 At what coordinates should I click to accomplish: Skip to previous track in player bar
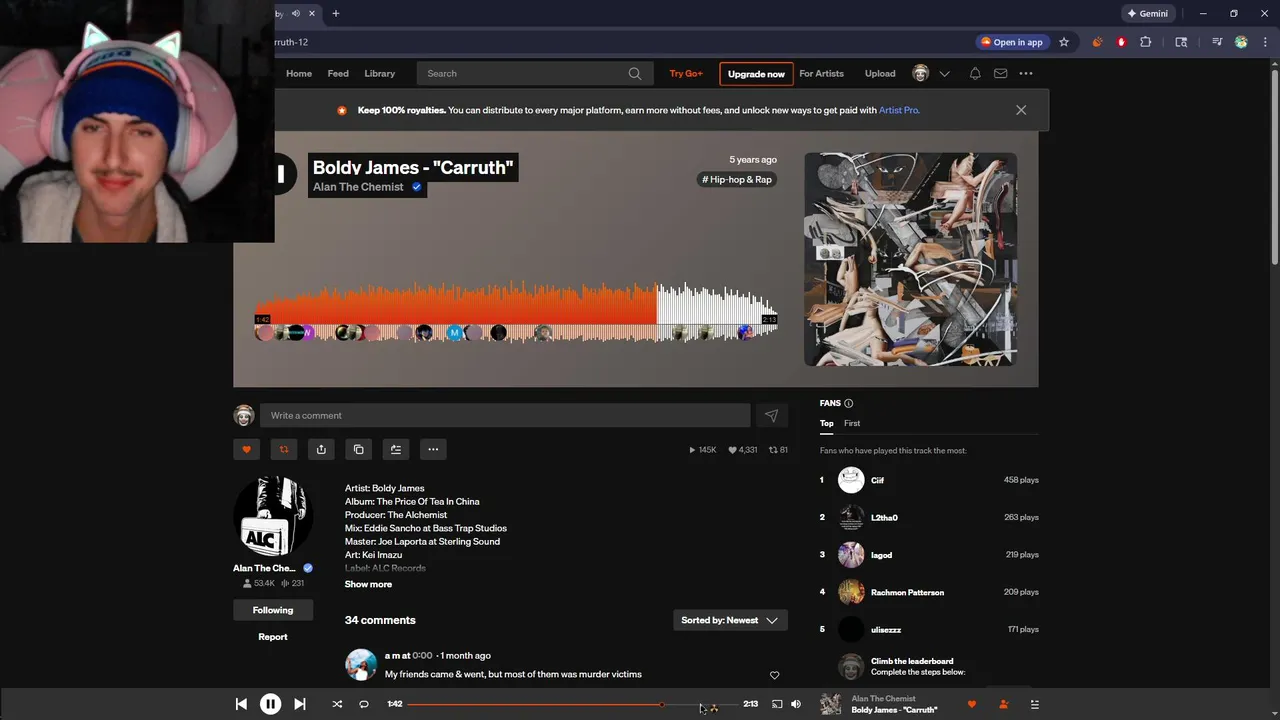[241, 704]
